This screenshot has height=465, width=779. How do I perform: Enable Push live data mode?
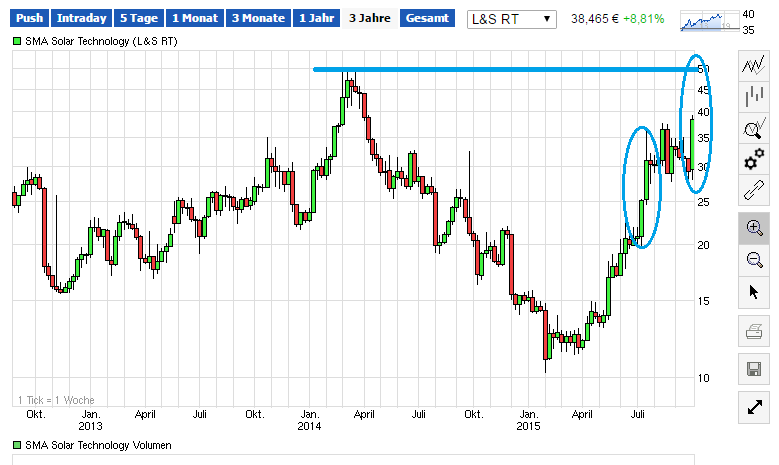tap(29, 18)
